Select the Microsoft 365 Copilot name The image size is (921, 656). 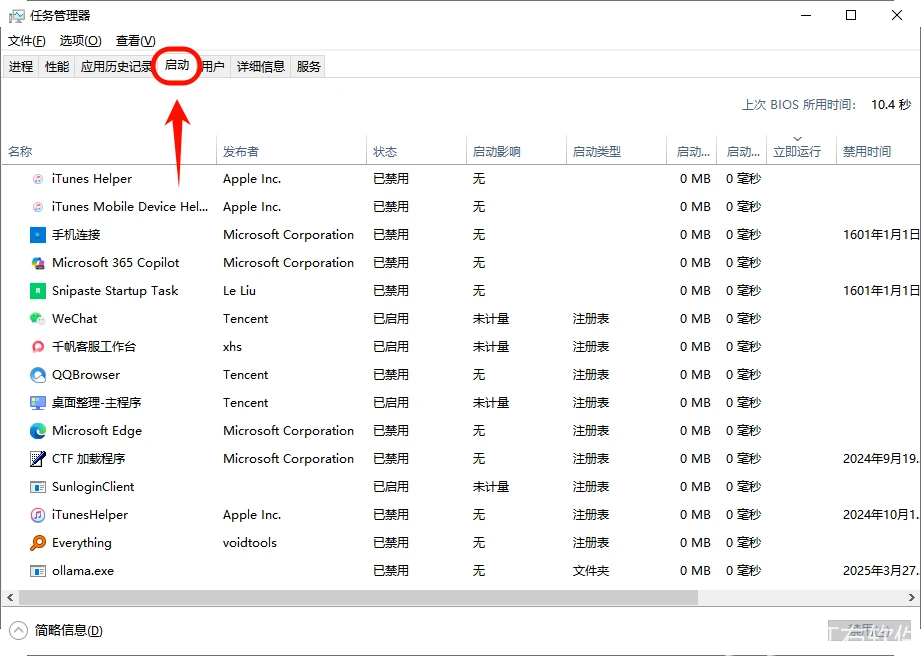[116, 263]
